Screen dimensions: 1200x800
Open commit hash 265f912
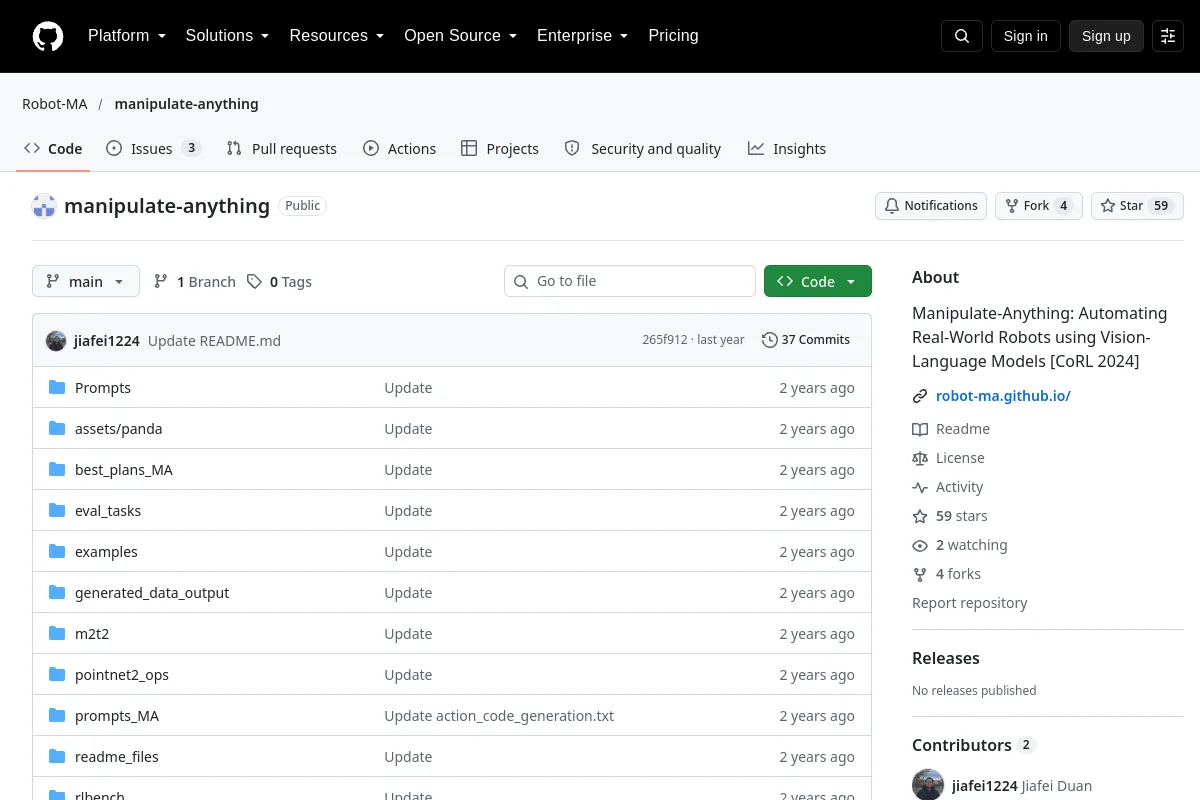[x=665, y=340]
